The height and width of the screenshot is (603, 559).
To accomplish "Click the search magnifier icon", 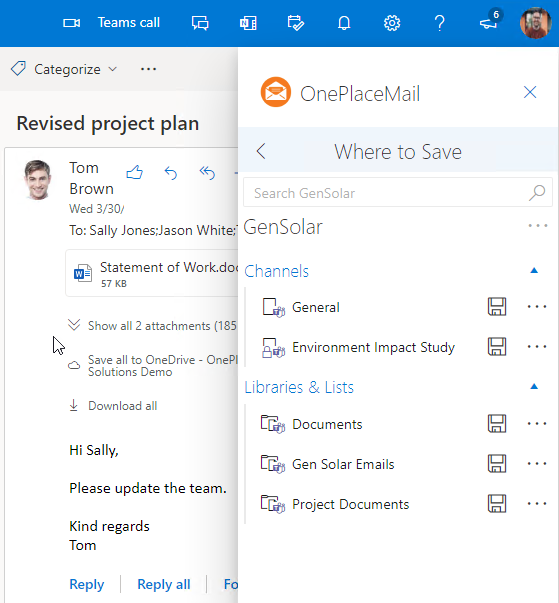I will coord(537,192).
